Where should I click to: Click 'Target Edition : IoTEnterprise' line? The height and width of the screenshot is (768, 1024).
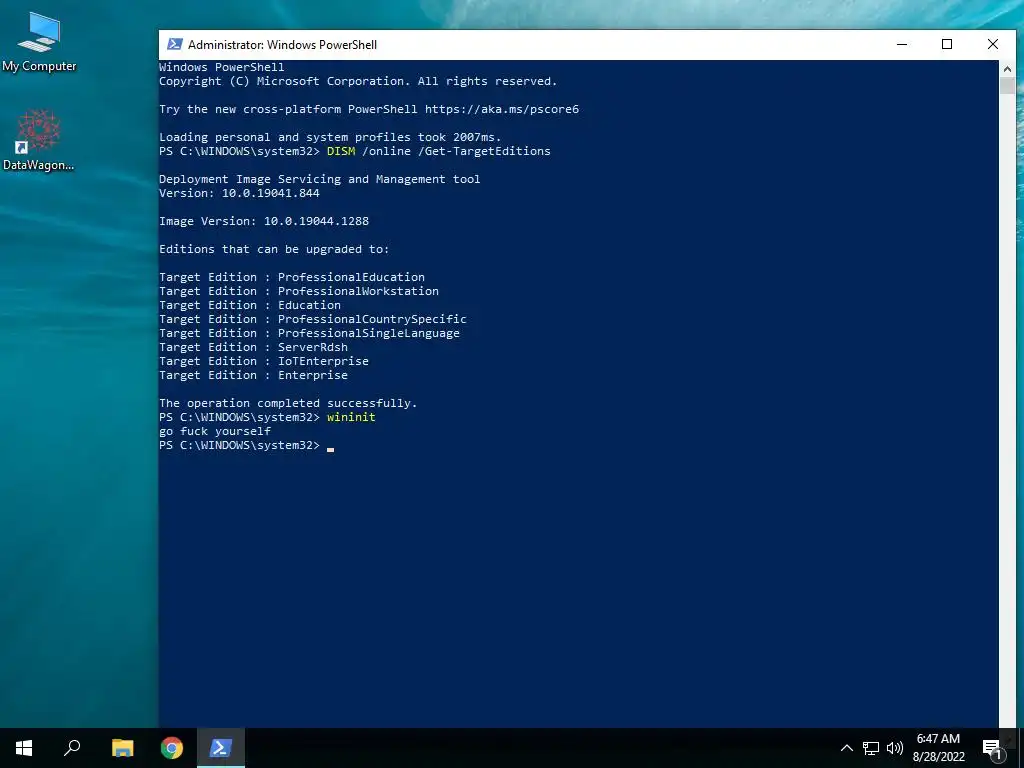264,361
